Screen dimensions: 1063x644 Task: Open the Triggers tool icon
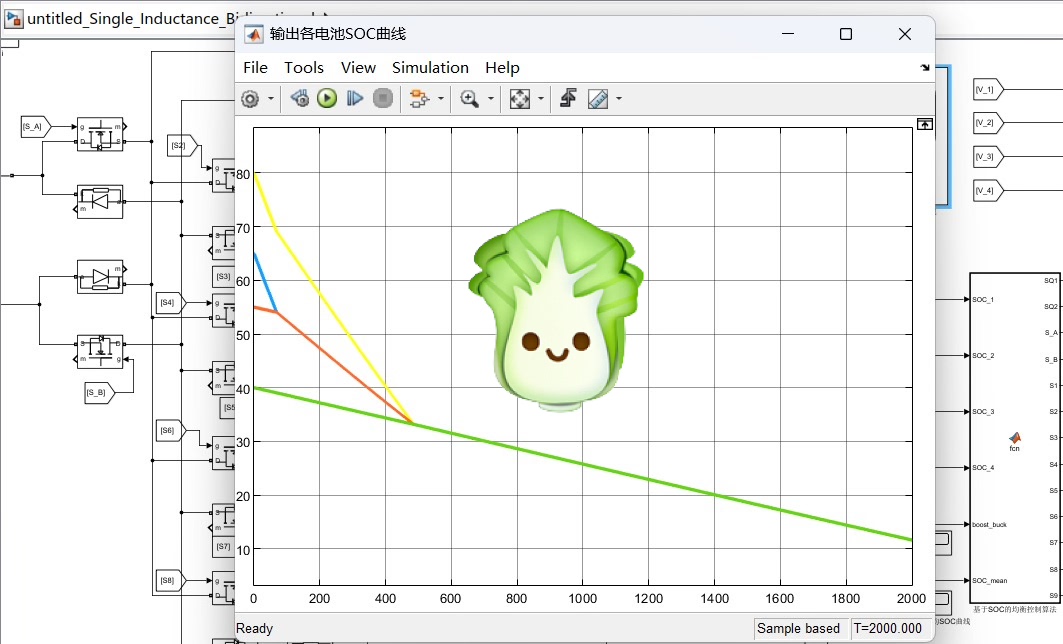coord(568,98)
